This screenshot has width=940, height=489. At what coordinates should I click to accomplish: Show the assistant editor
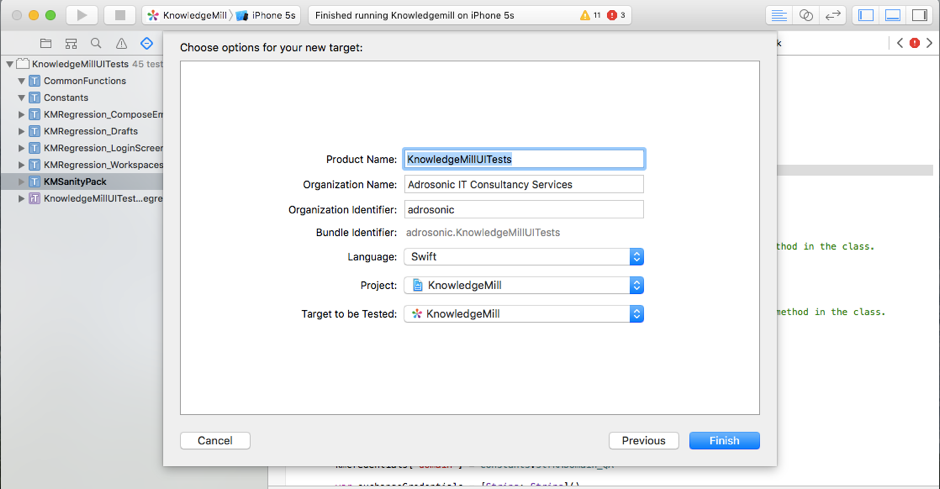click(805, 15)
